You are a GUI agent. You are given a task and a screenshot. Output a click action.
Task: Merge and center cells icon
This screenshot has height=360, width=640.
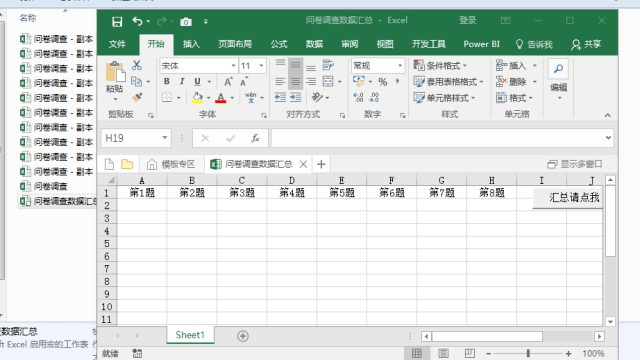coord(328,81)
